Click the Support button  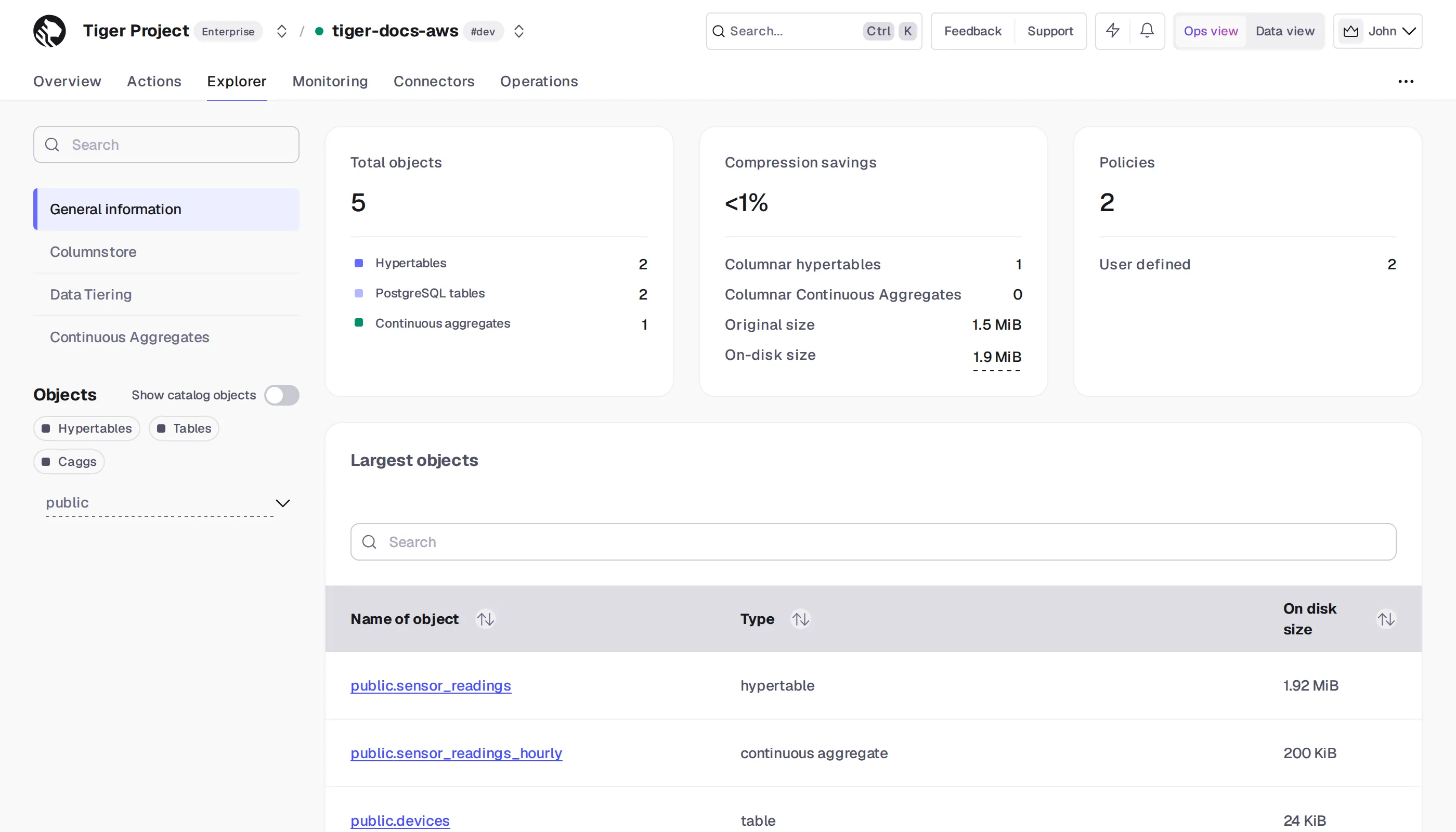[x=1050, y=31]
